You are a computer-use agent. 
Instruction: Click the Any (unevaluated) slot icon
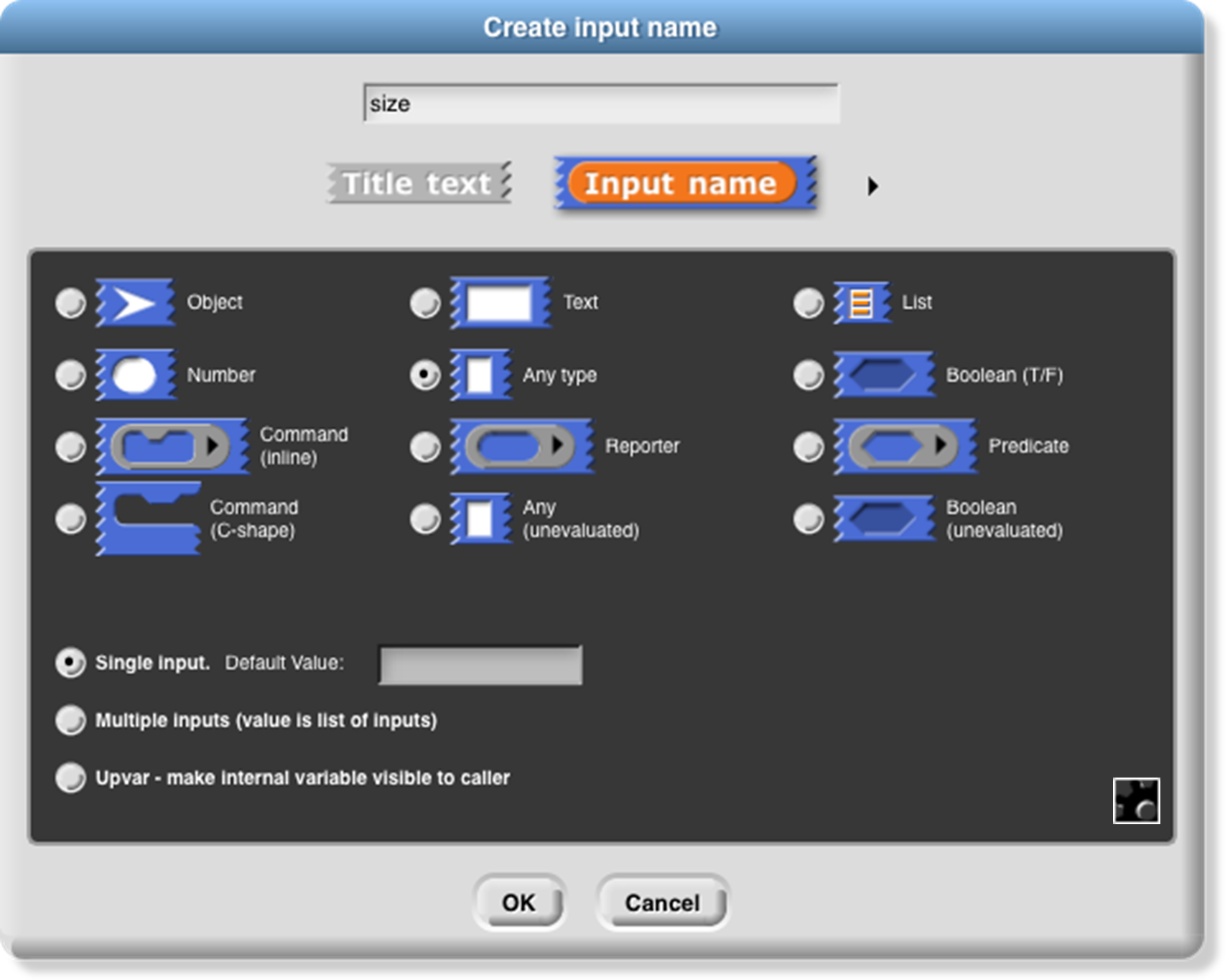point(480,518)
